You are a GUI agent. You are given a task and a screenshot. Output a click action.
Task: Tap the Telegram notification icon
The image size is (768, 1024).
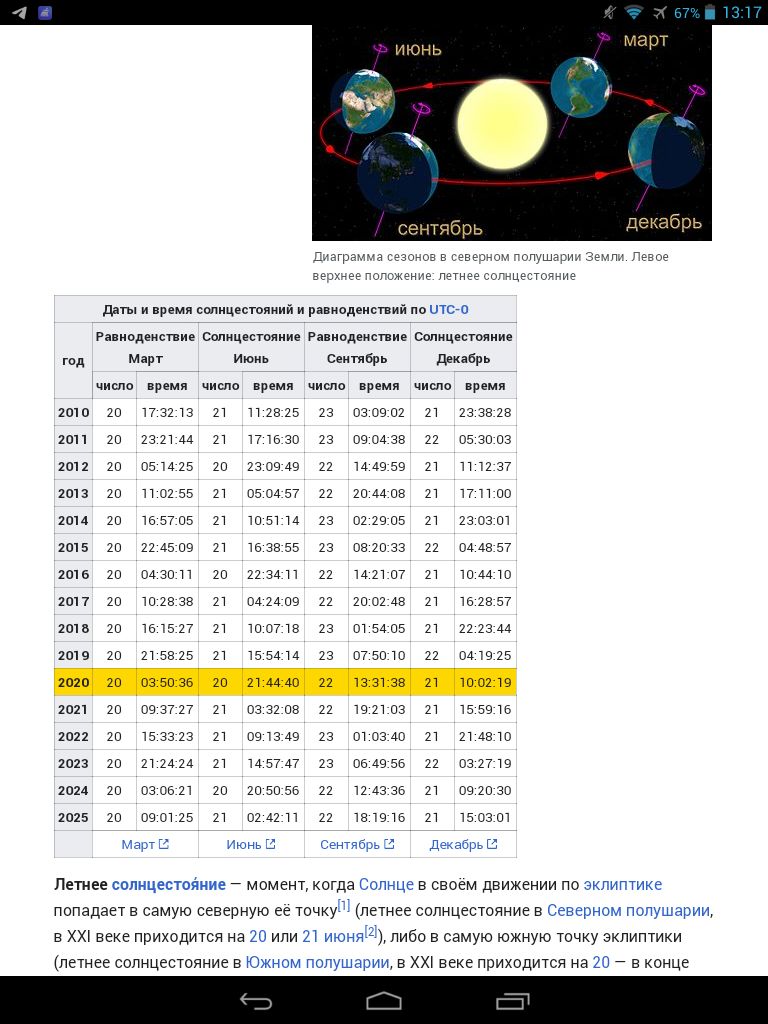19,12
